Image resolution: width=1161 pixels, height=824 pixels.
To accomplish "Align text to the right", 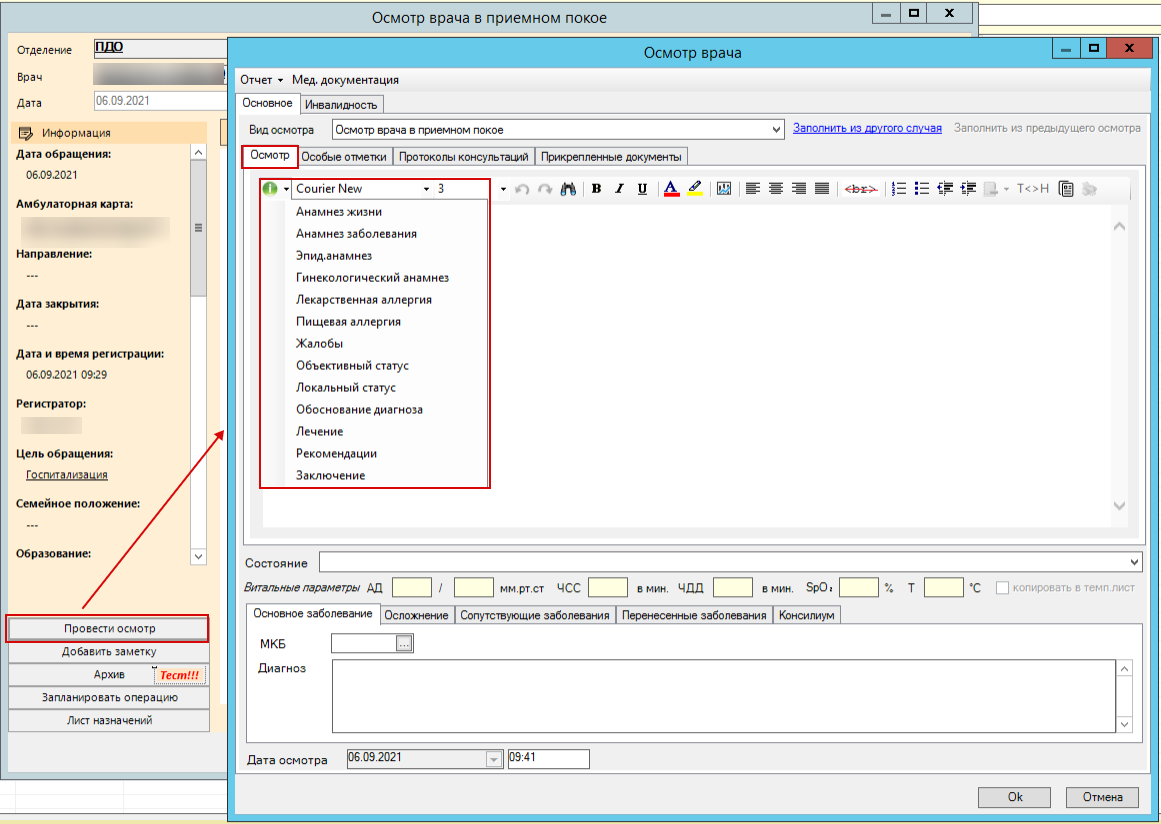I will click(x=798, y=190).
